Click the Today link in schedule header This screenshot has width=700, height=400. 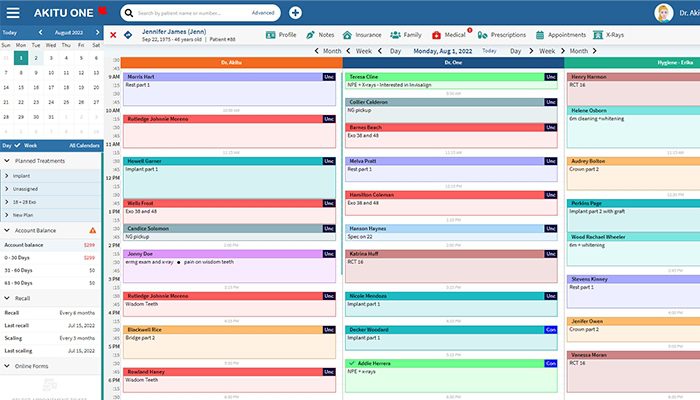[x=489, y=51]
